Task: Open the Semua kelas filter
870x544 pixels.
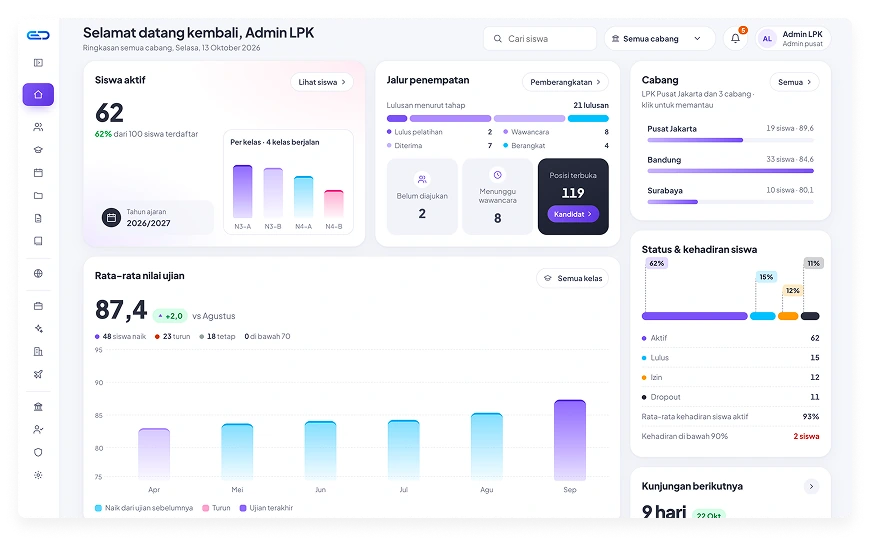Action: [x=573, y=278]
